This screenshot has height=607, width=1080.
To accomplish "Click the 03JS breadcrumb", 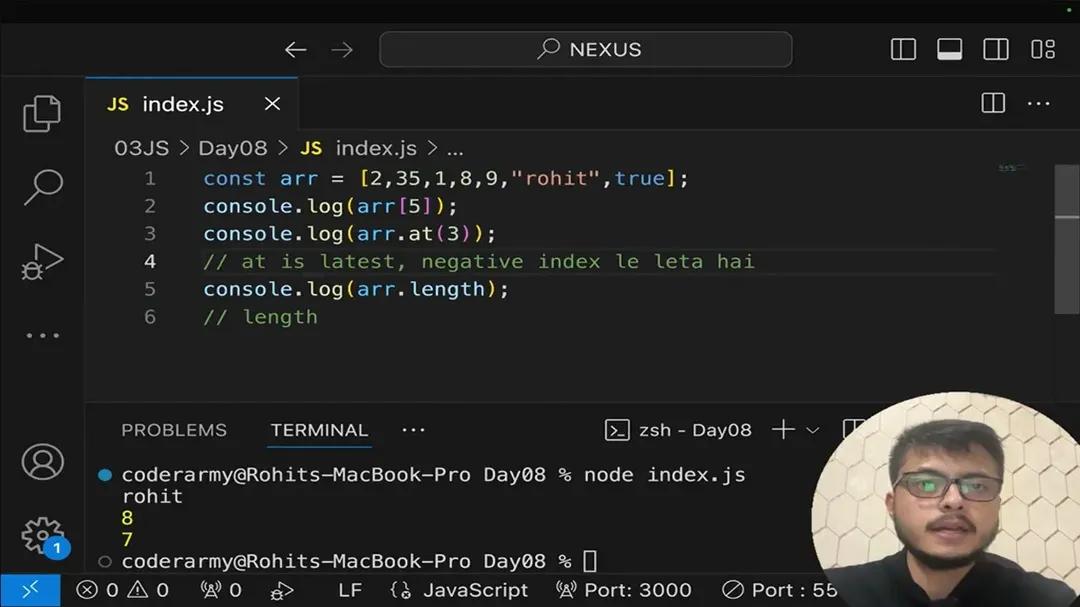I will click(x=141, y=148).
